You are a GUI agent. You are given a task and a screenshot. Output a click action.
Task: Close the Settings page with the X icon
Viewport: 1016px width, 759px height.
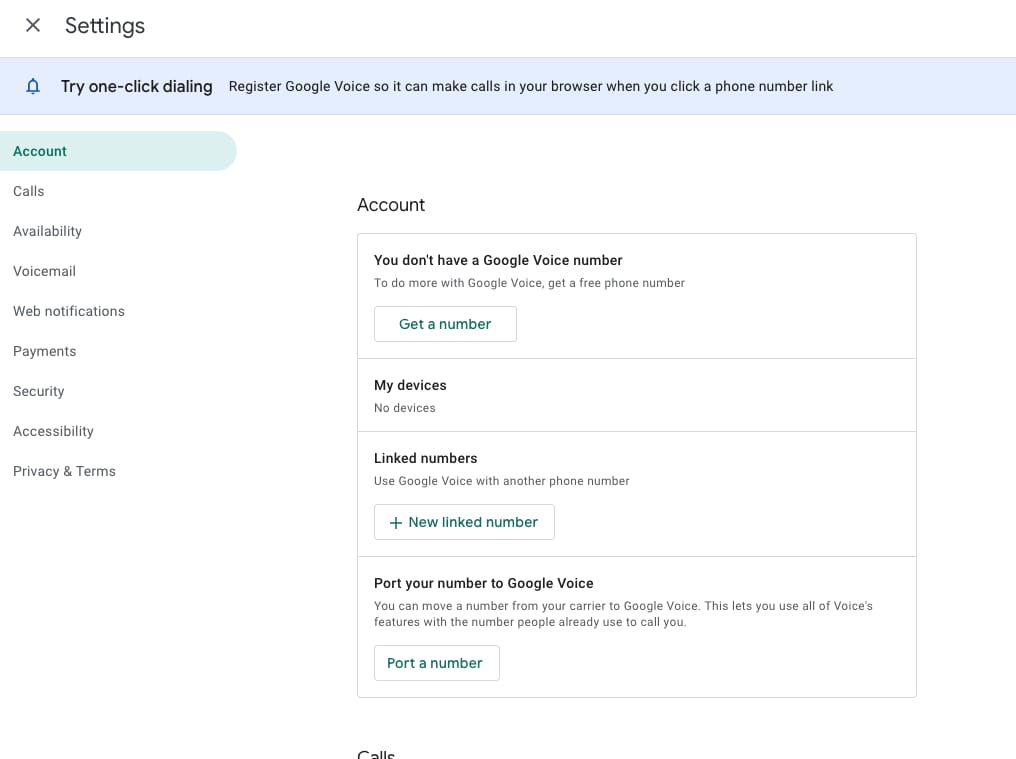point(33,26)
